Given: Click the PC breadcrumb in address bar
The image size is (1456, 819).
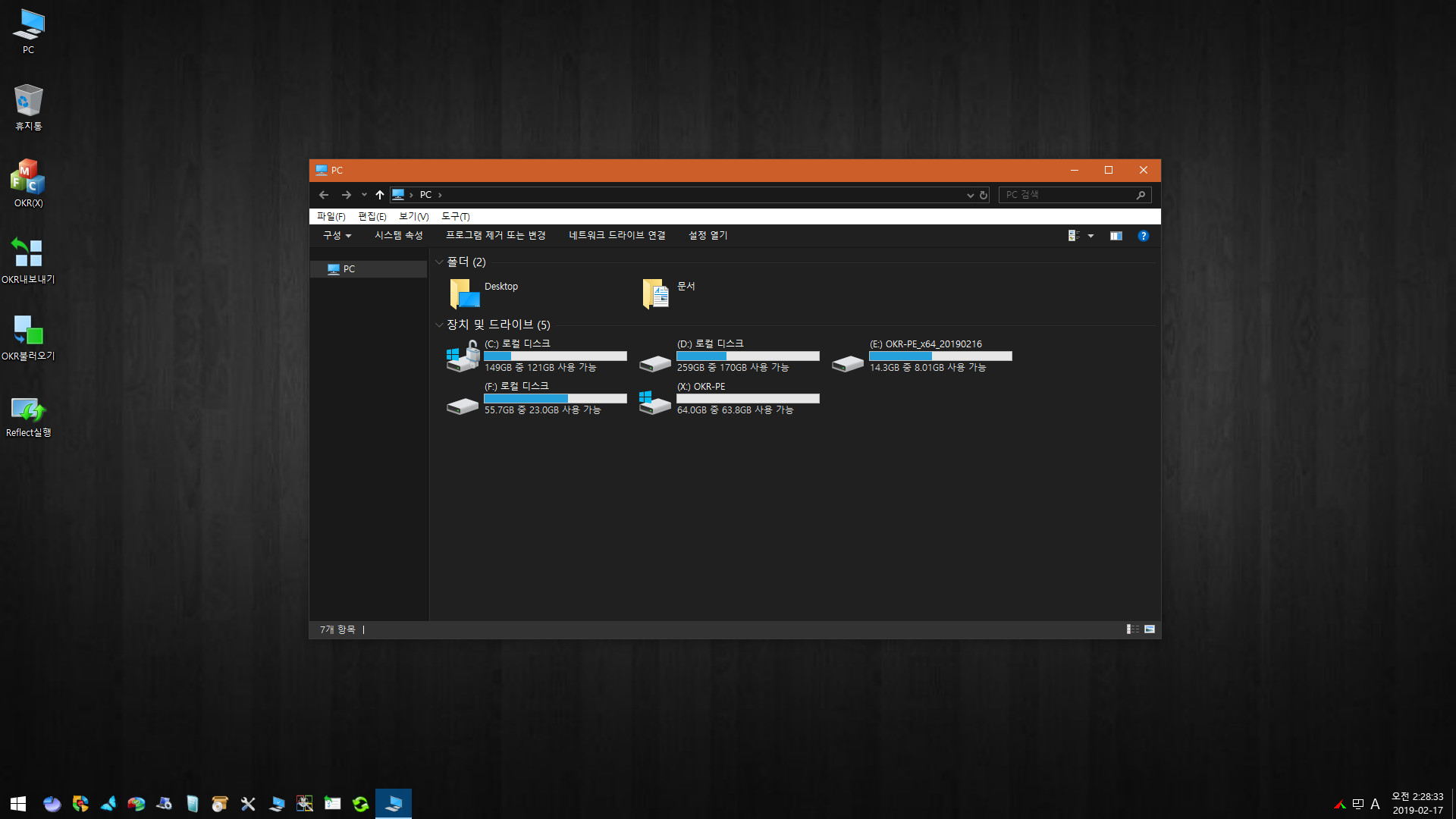Looking at the screenshot, I should tap(425, 195).
